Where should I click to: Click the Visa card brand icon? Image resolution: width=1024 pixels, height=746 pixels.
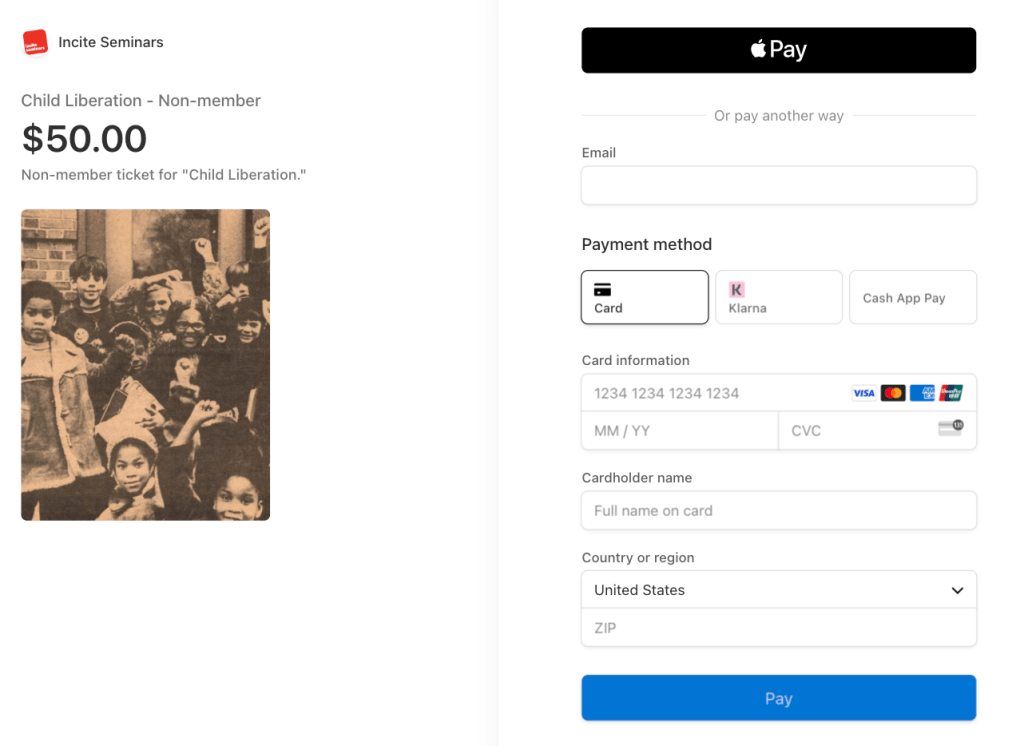tap(863, 393)
